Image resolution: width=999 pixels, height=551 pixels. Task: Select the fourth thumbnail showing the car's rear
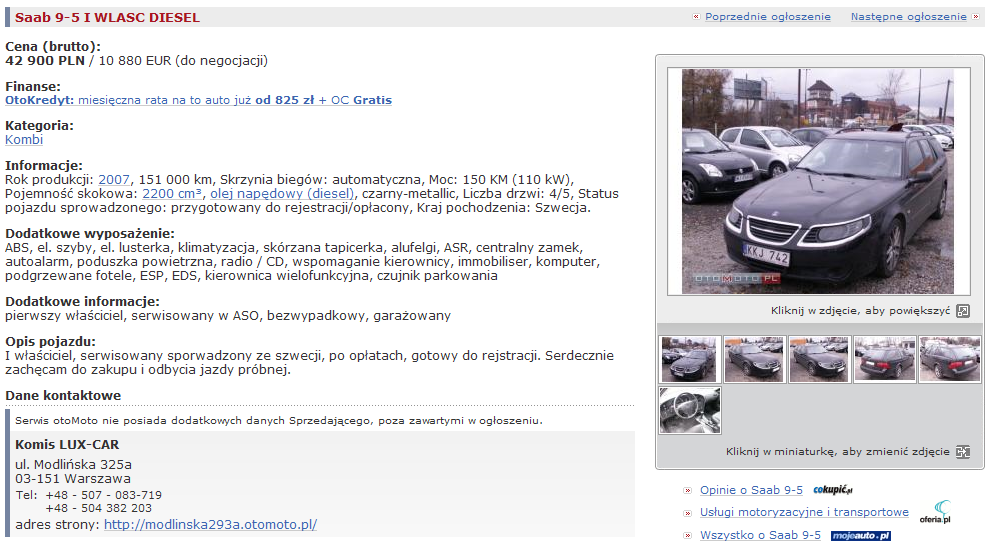[884, 359]
